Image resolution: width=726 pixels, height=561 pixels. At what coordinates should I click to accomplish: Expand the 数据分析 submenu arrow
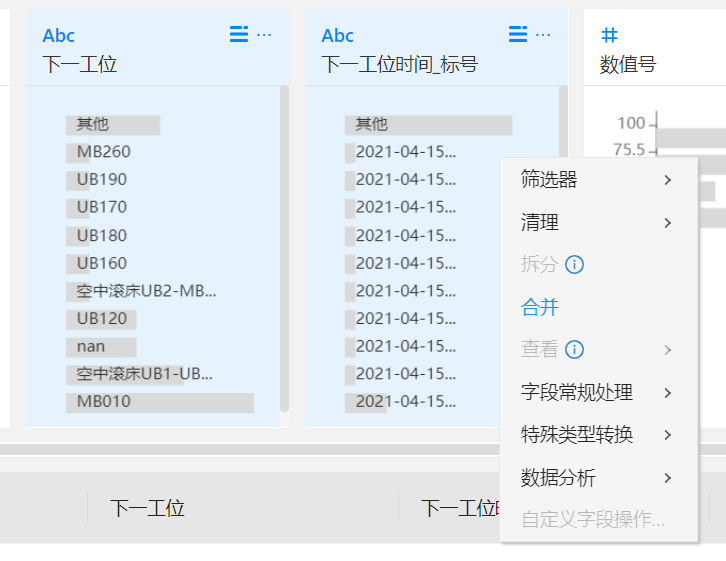(667, 478)
